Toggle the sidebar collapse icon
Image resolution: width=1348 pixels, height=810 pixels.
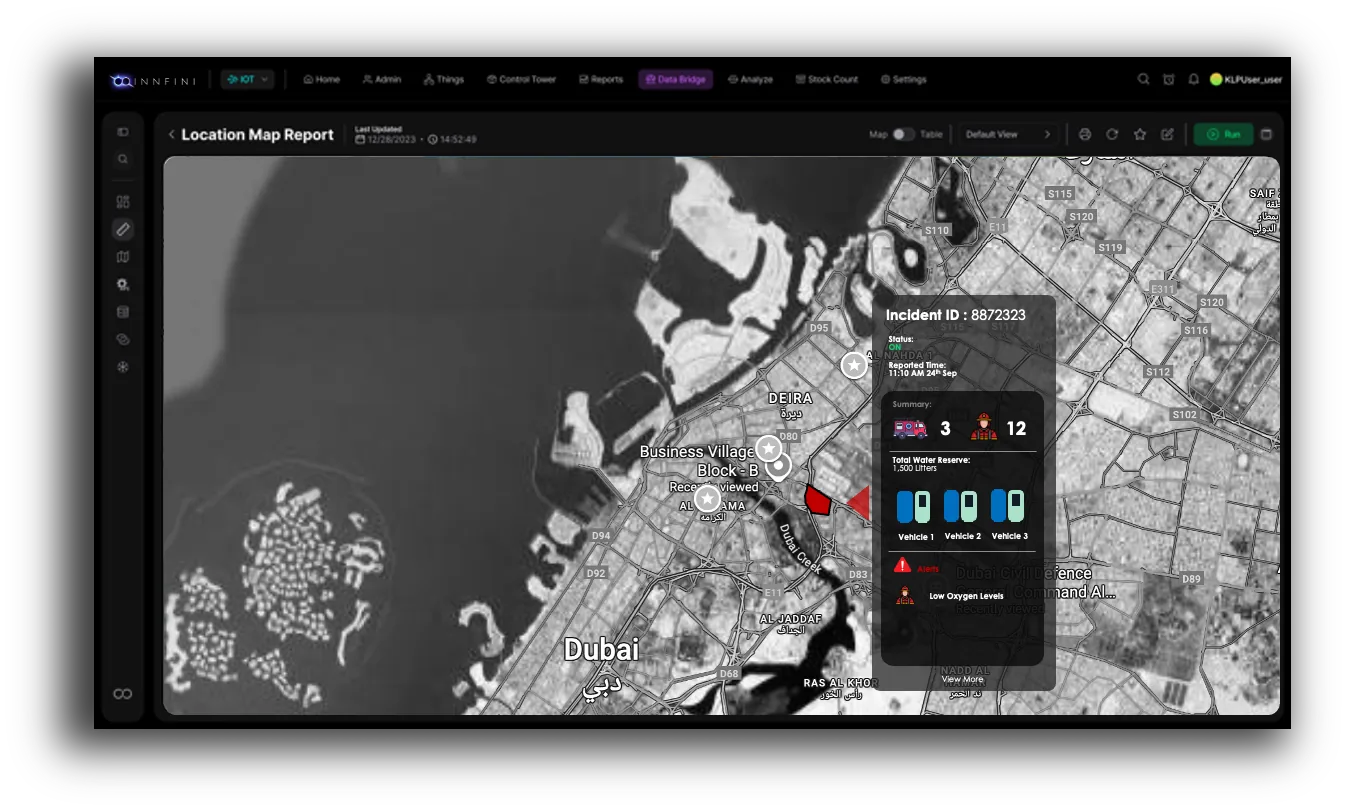pos(123,132)
